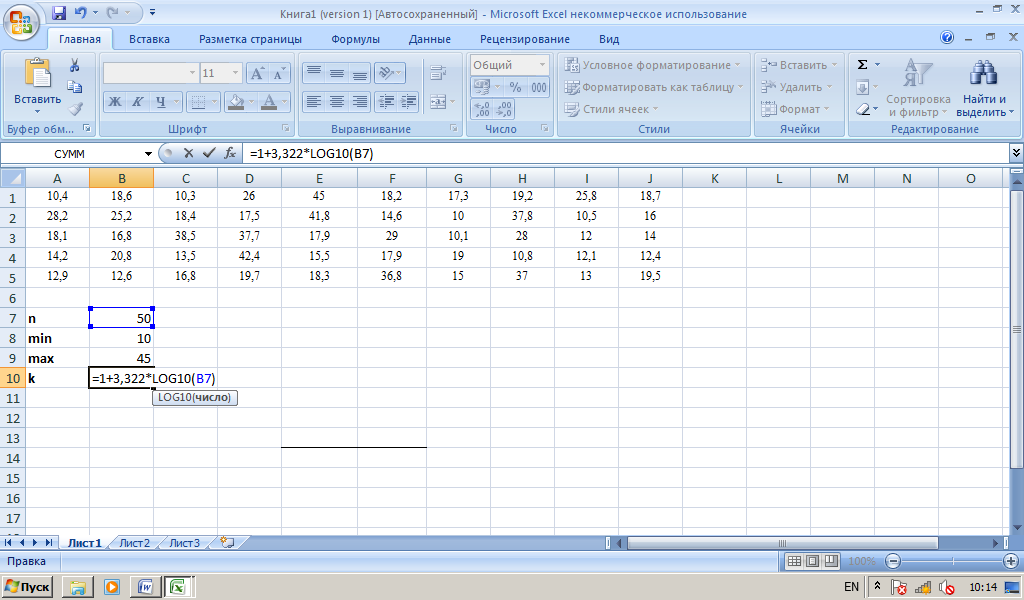The image size is (1024, 600).
Task: Select the Format Painter brush
Action: (76, 109)
